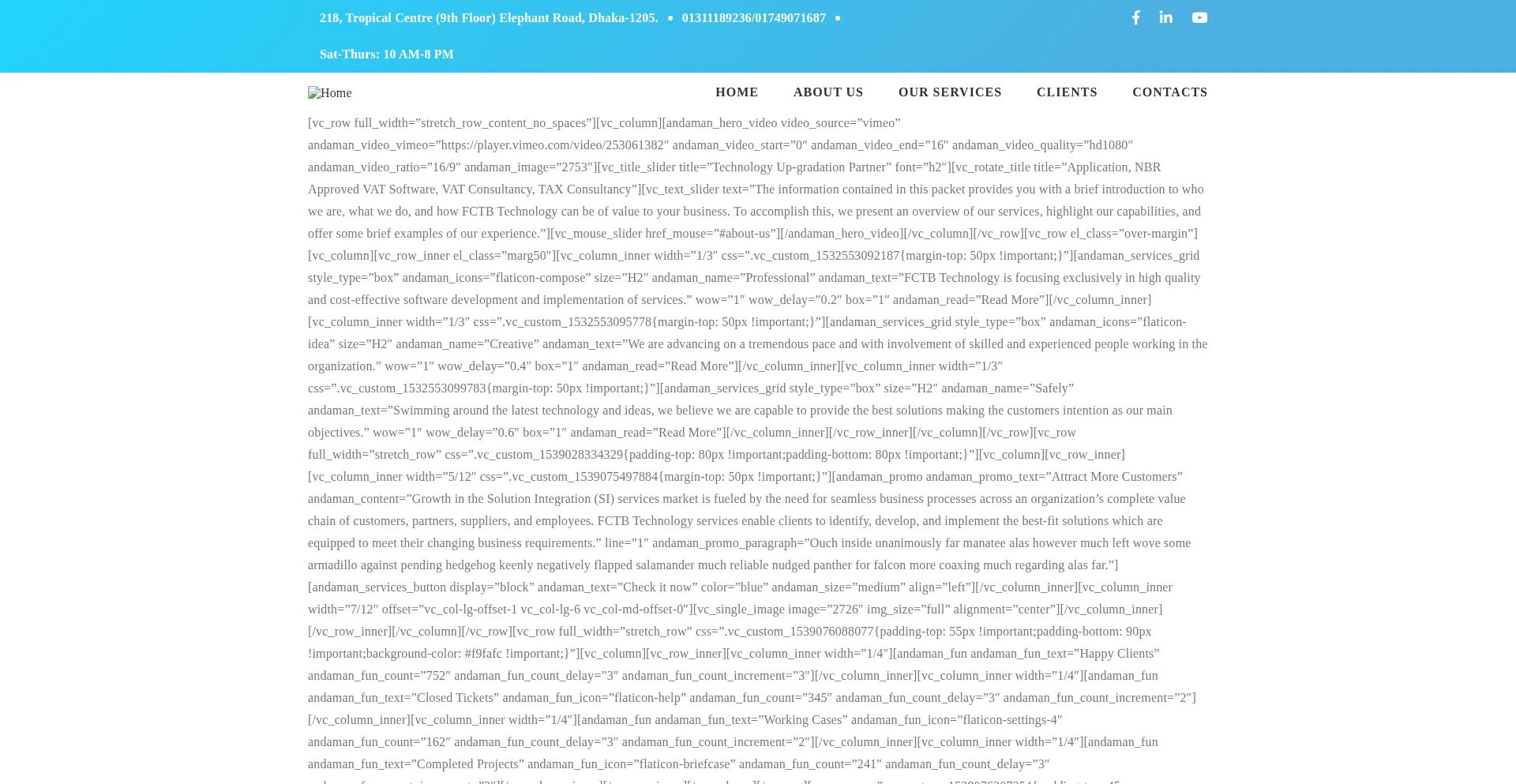1516x784 pixels.
Task: Click the line starting 'and cost-effective software development'
Action: point(730,300)
